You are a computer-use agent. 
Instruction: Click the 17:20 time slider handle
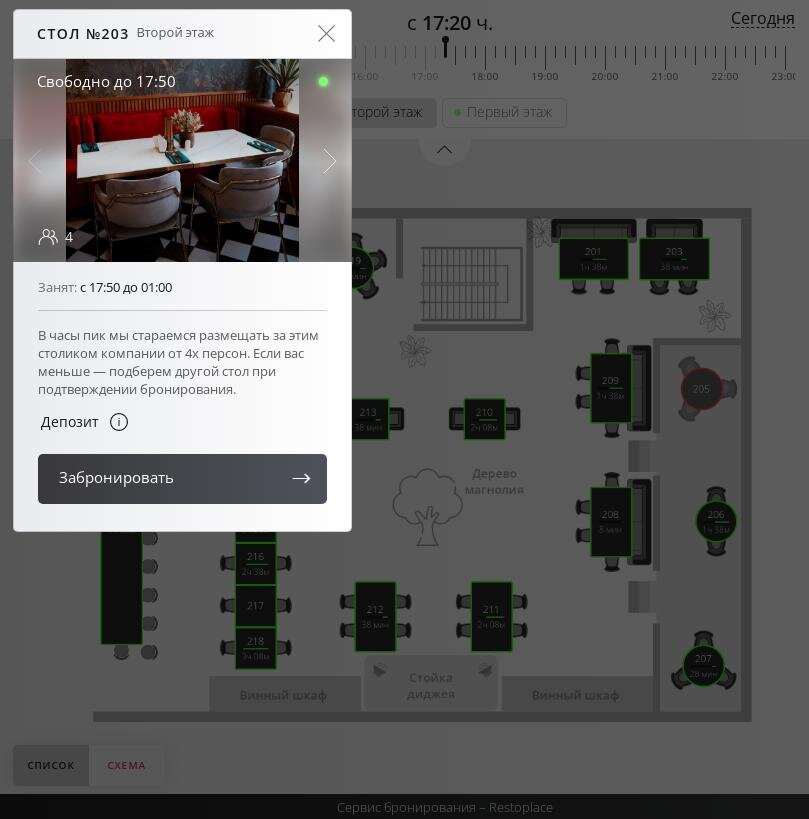coord(445,46)
